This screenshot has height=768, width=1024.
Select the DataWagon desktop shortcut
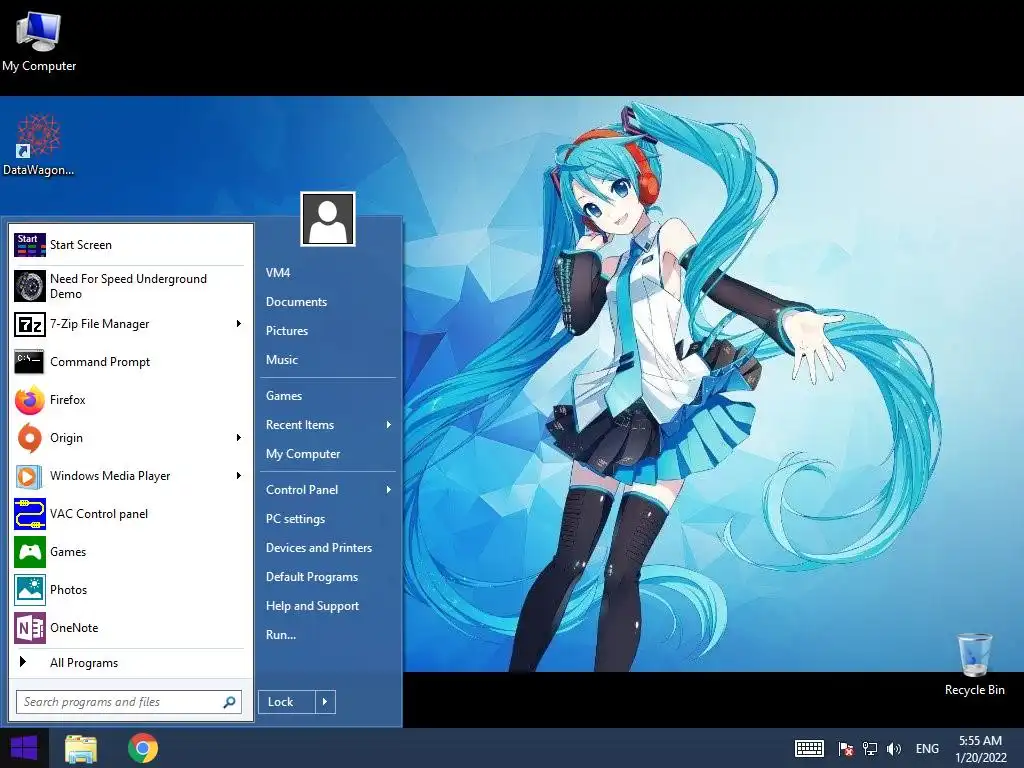39,145
